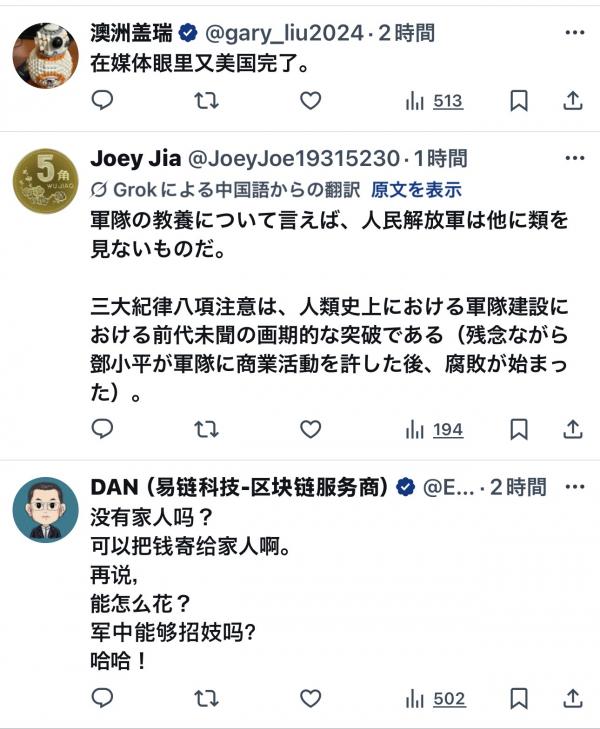Open DAN's profile avatar
This screenshot has width=600, height=729.
[45, 510]
